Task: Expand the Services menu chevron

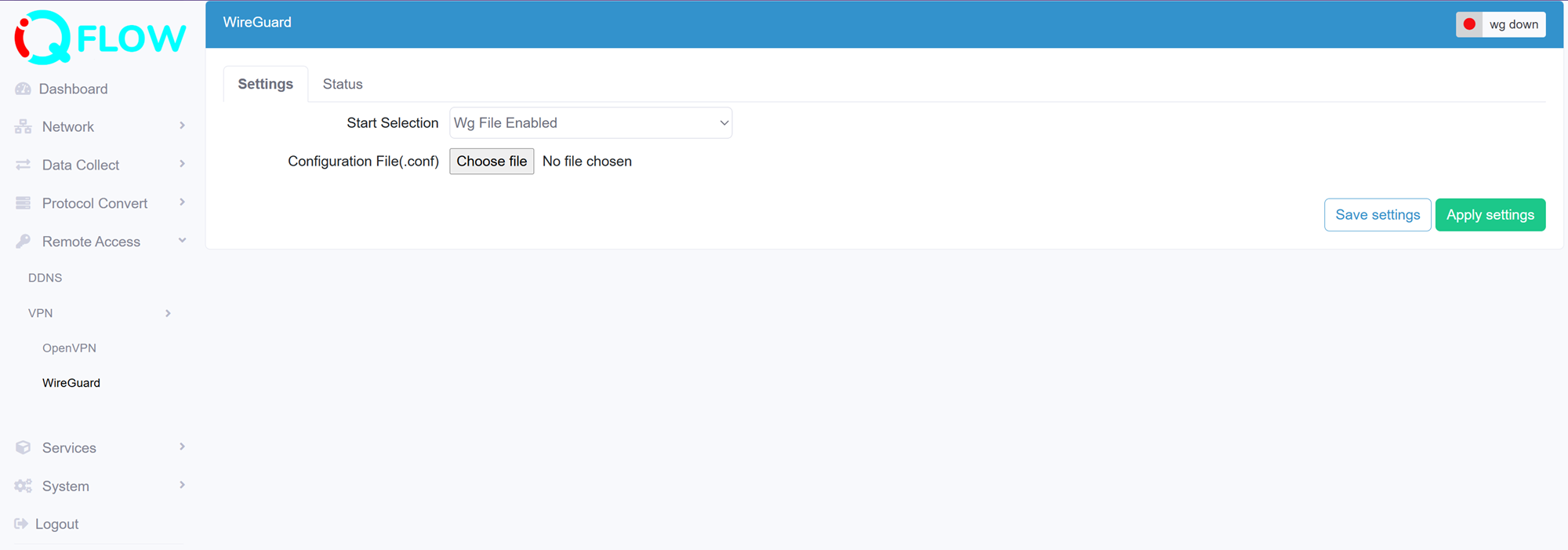Action: (182, 446)
